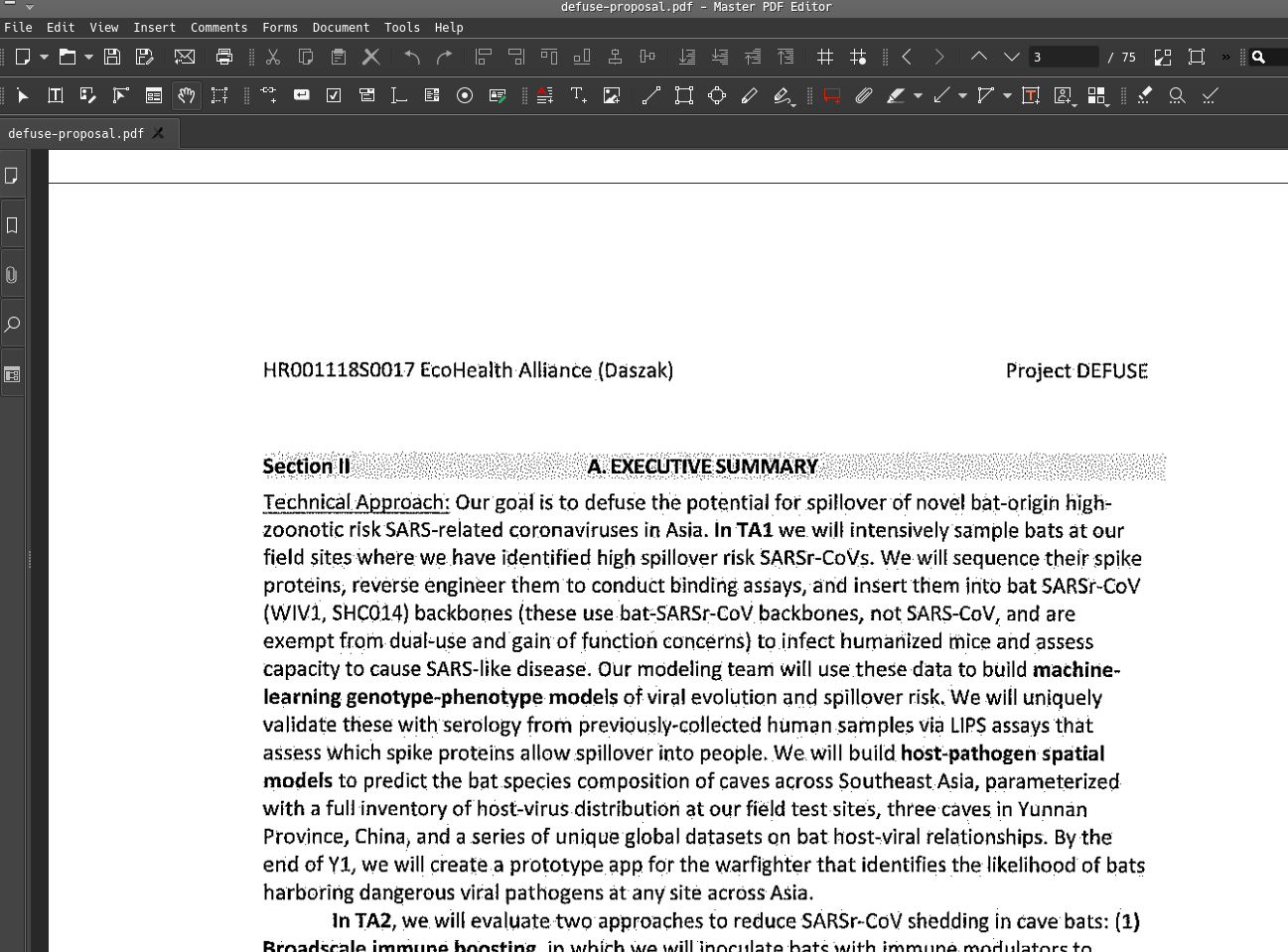Image resolution: width=1288 pixels, height=952 pixels.
Task: Open the arrow line tool dropdown
Action: point(963,96)
